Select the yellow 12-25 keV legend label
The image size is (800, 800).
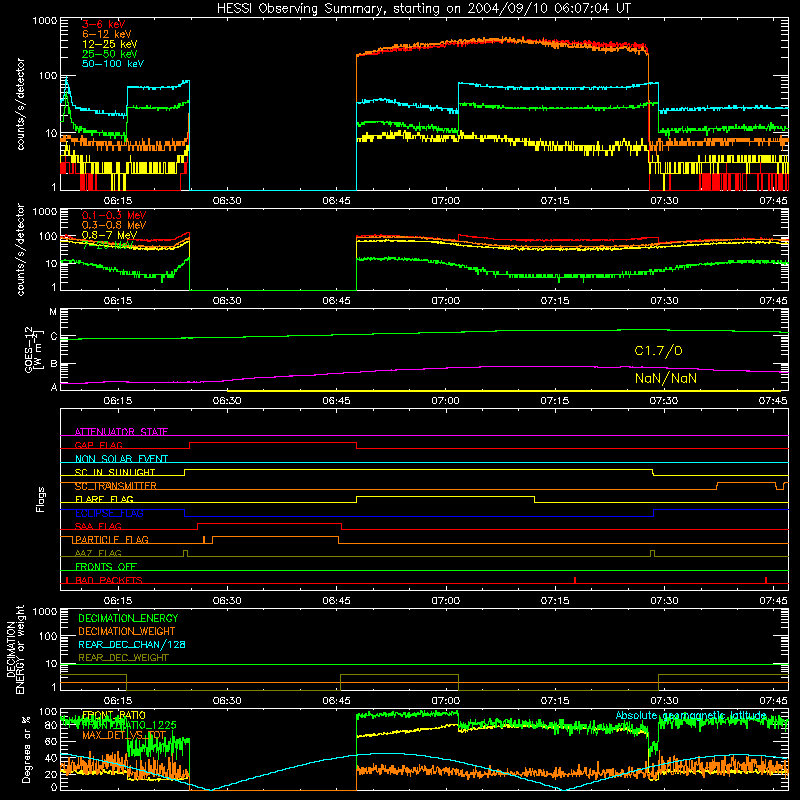click(110, 44)
